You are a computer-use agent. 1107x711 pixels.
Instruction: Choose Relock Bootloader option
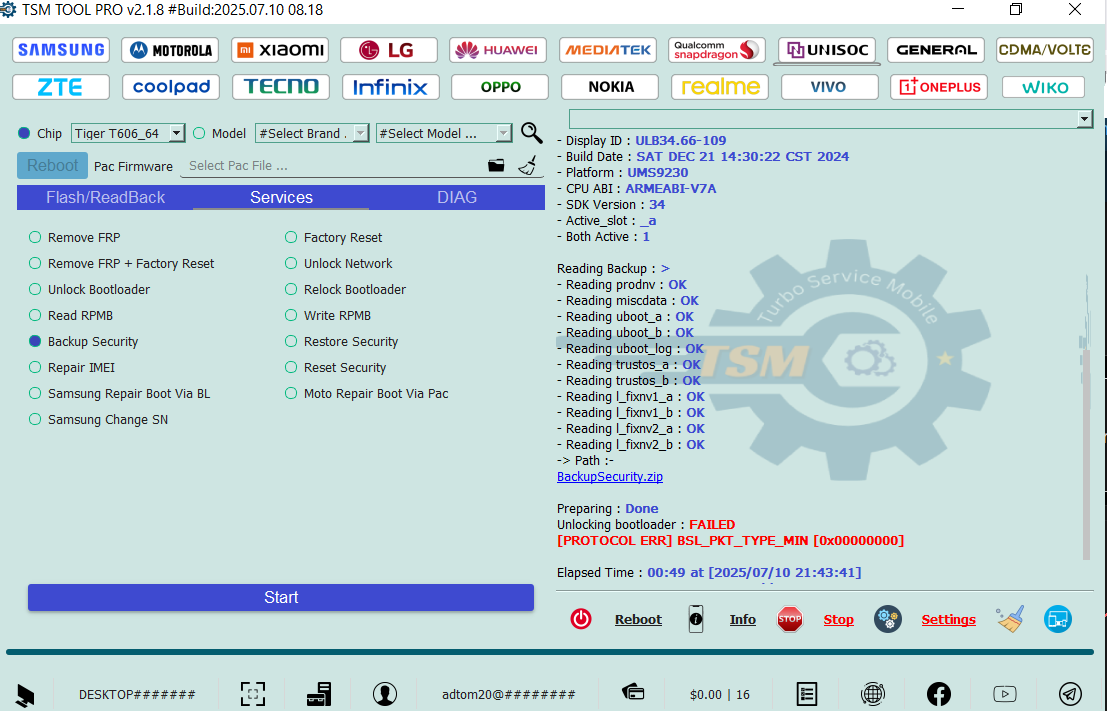(345, 289)
